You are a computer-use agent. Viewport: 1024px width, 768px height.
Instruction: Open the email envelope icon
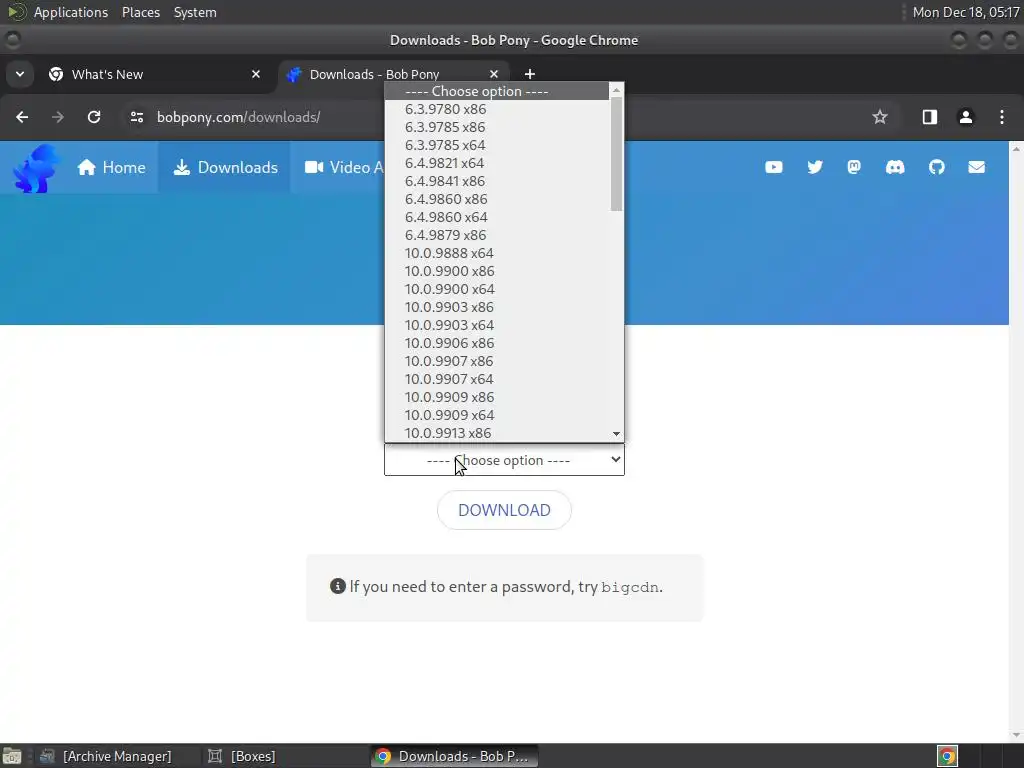(x=976, y=167)
